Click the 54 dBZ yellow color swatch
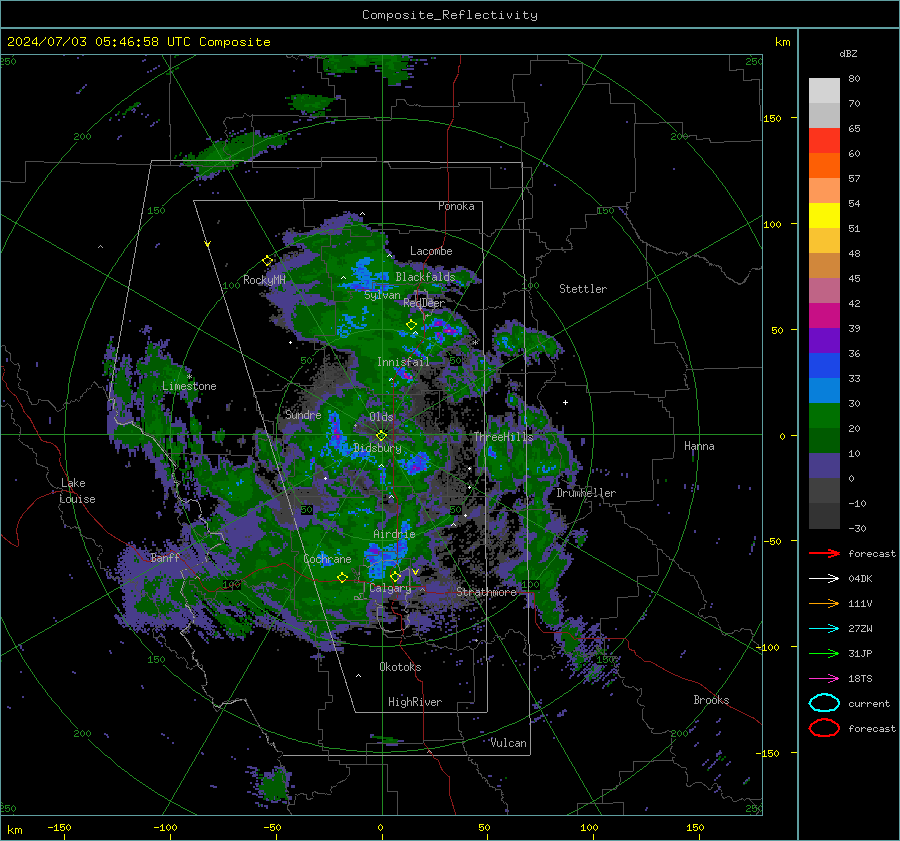This screenshot has width=900, height=841. pyautogui.click(x=824, y=215)
